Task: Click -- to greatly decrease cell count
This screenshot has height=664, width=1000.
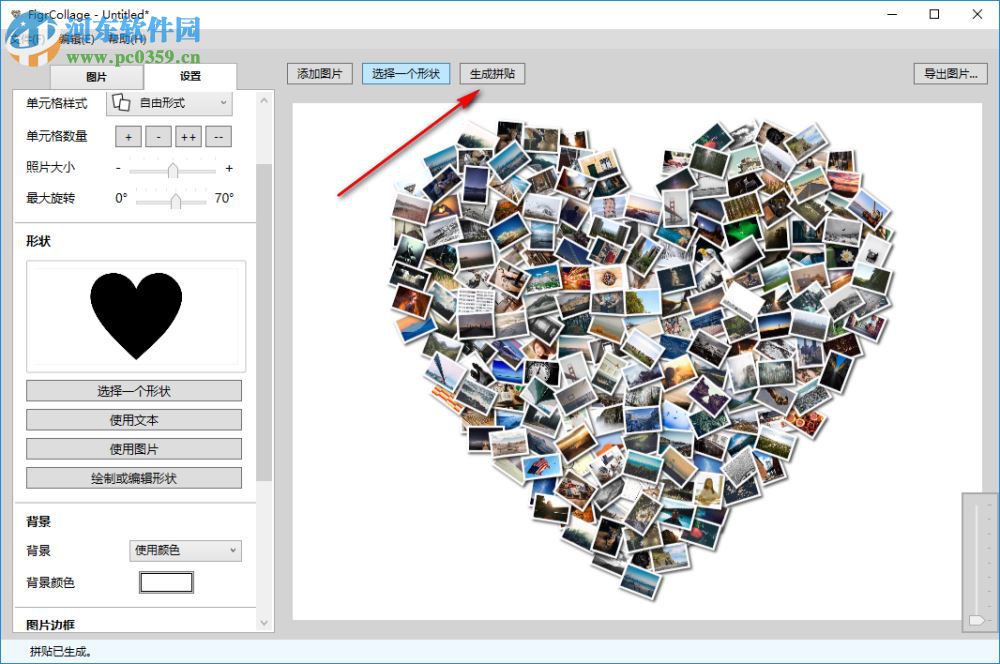Action: (x=218, y=136)
